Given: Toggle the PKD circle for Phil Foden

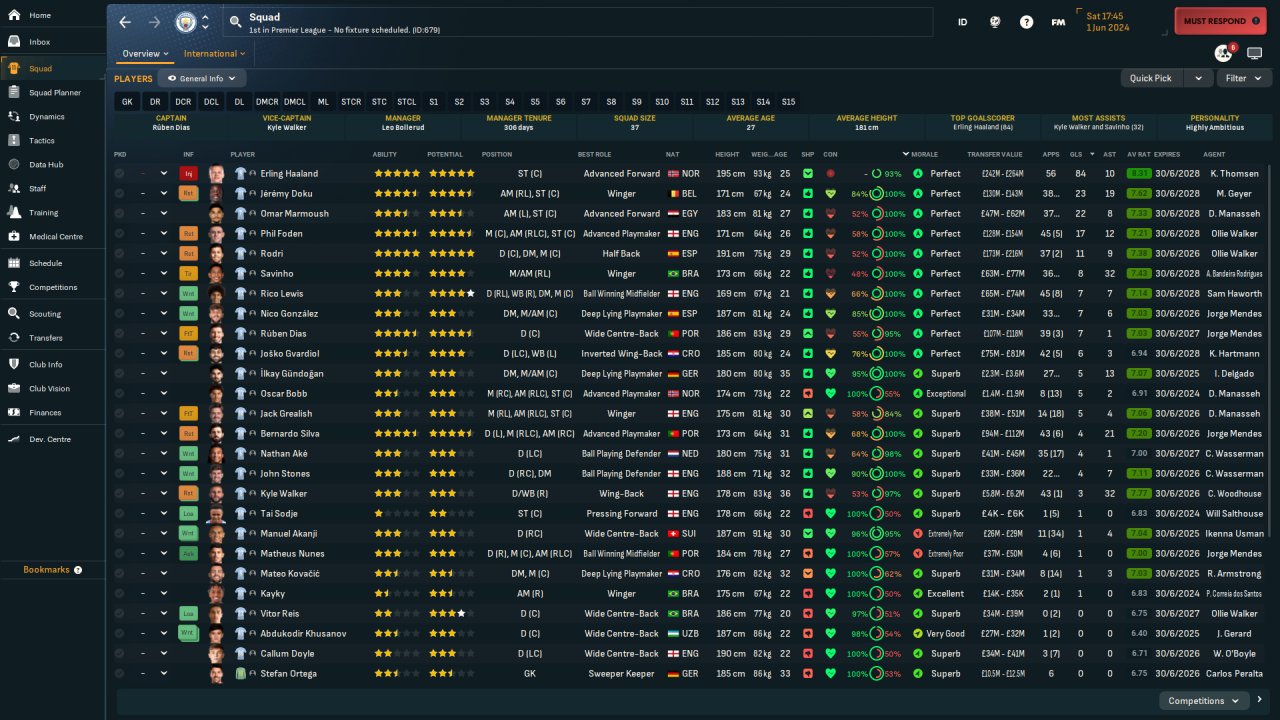Looking at the screenshot, I should coord(120,233).
